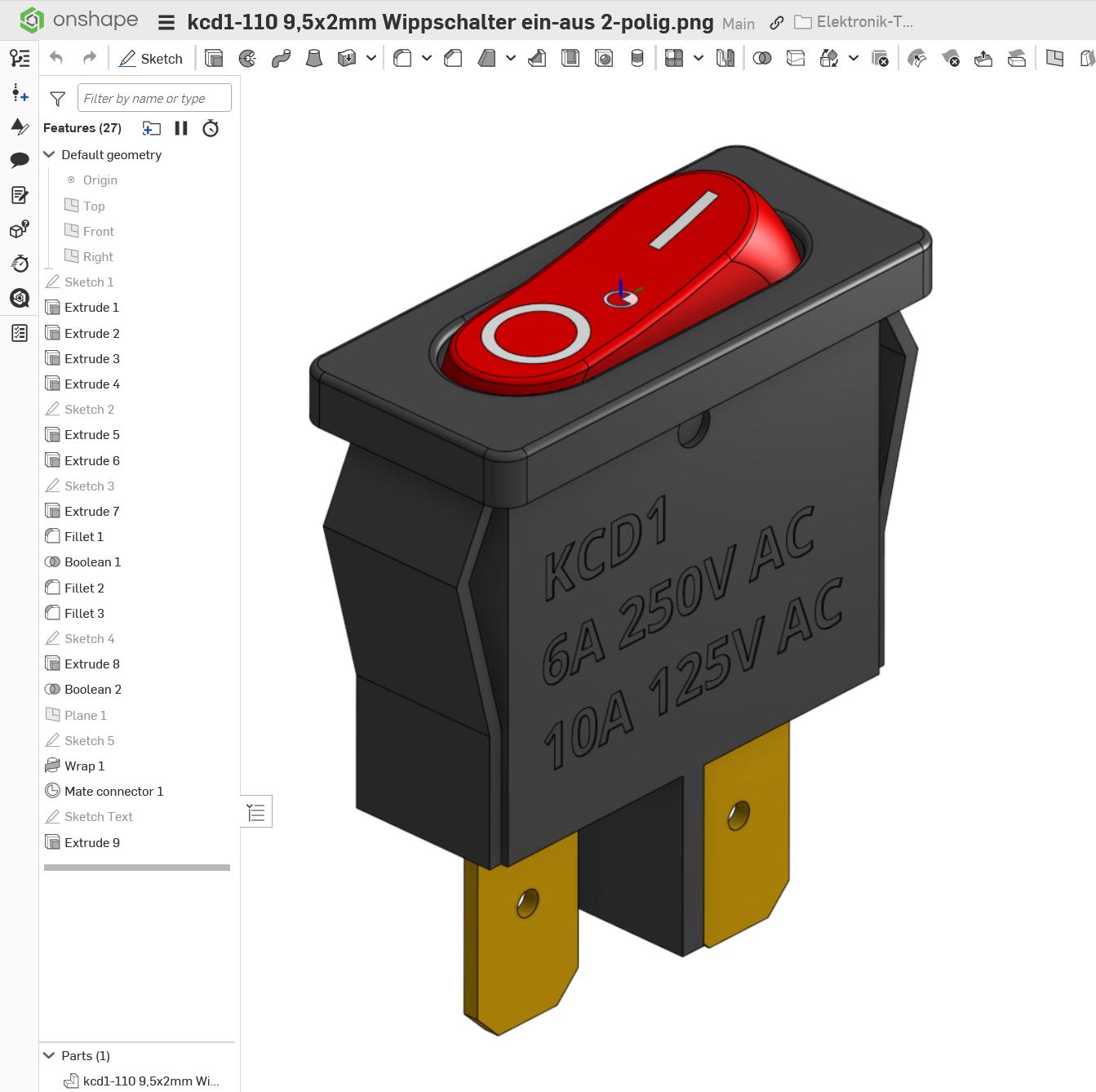
Task: Click the Onshape logo
Action: point(78,20)
